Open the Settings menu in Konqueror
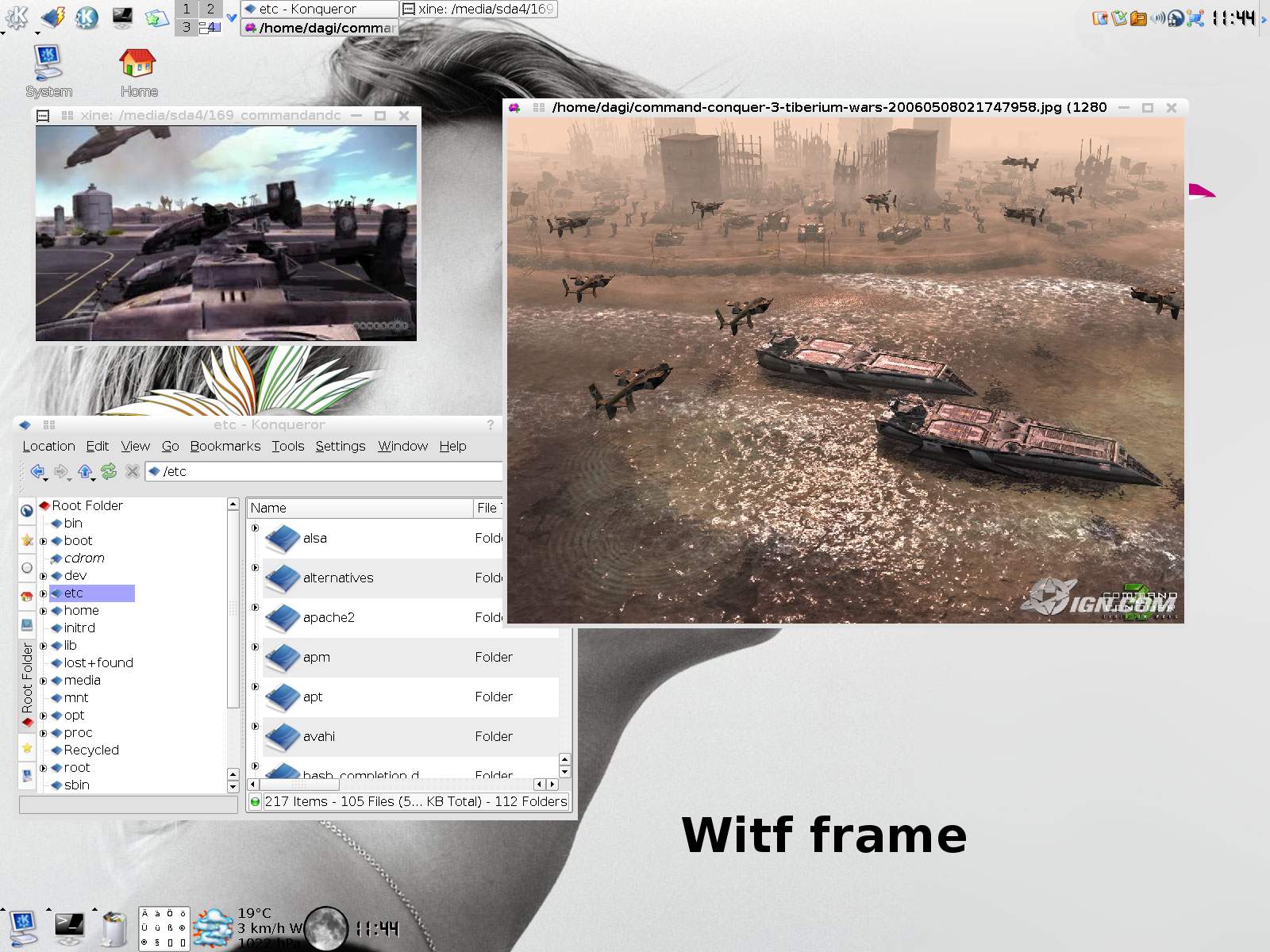This screenshot has height=952, width=1270. 341,446
